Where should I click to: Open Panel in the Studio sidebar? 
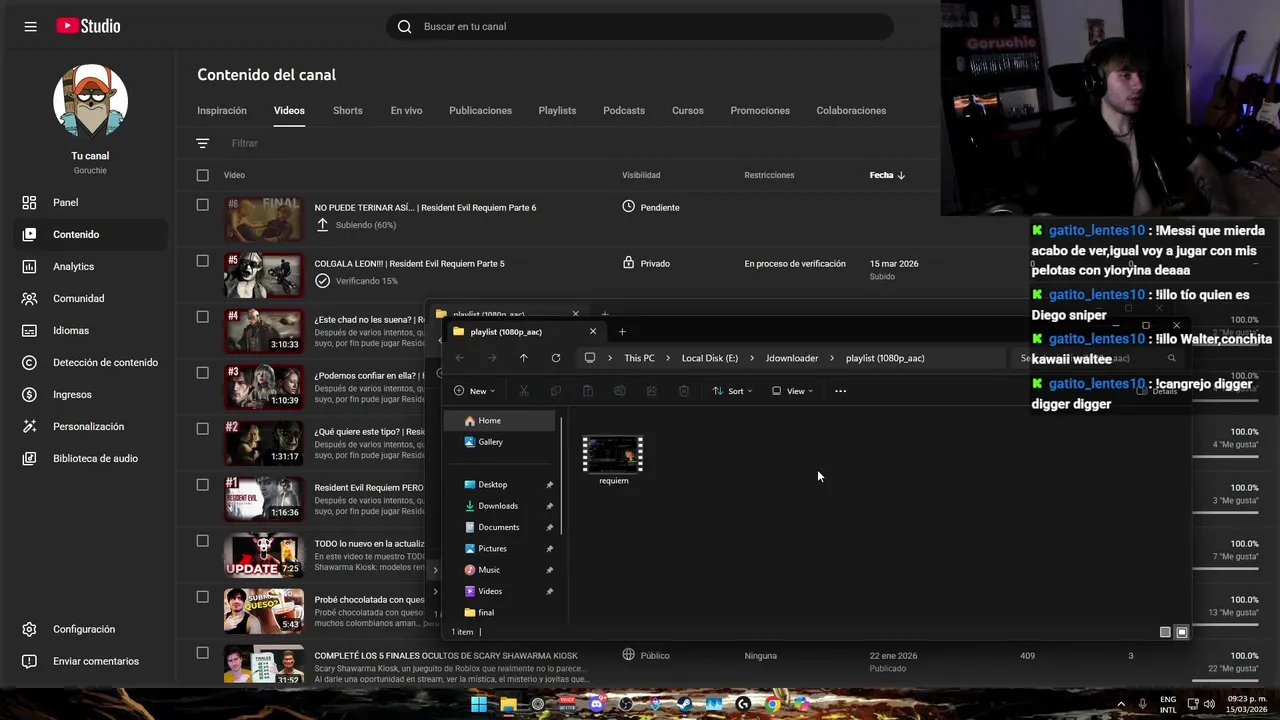[65, 202]
